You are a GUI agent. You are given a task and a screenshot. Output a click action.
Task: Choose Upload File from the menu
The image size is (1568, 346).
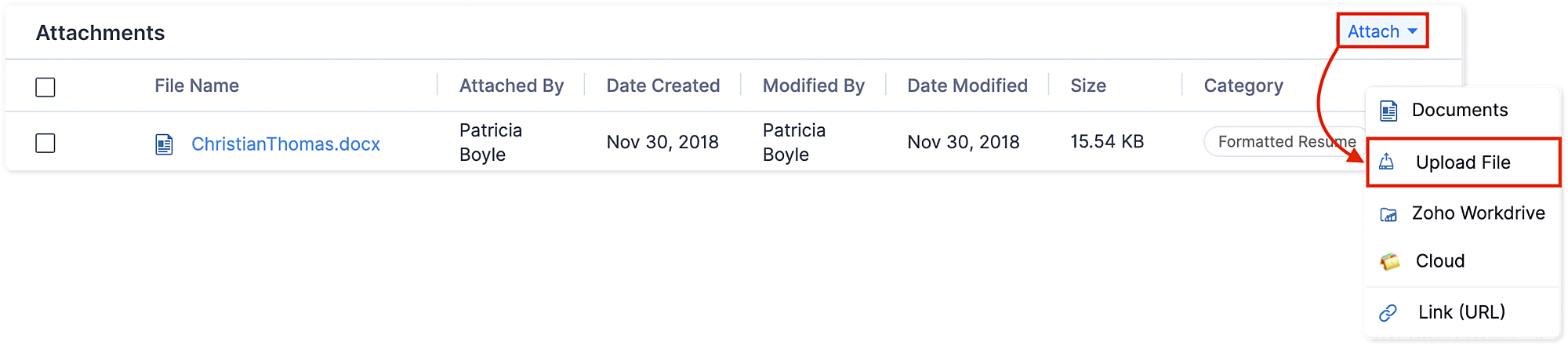1462,162
